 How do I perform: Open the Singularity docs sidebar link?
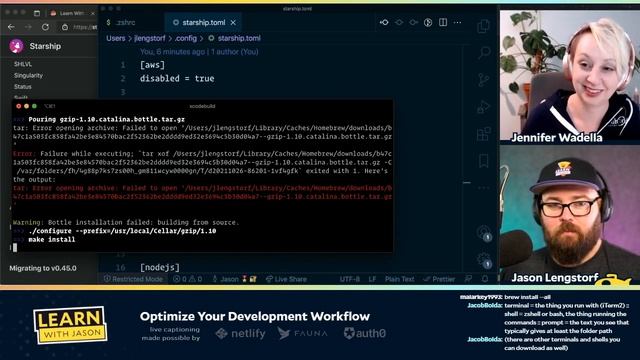28,76
